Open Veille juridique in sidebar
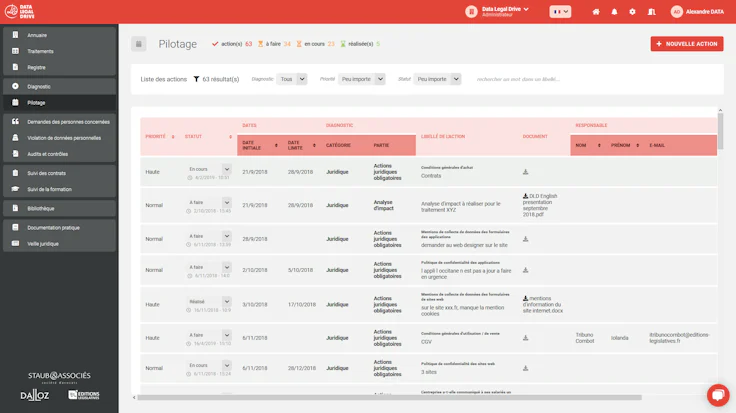 [x=59, y=244]
